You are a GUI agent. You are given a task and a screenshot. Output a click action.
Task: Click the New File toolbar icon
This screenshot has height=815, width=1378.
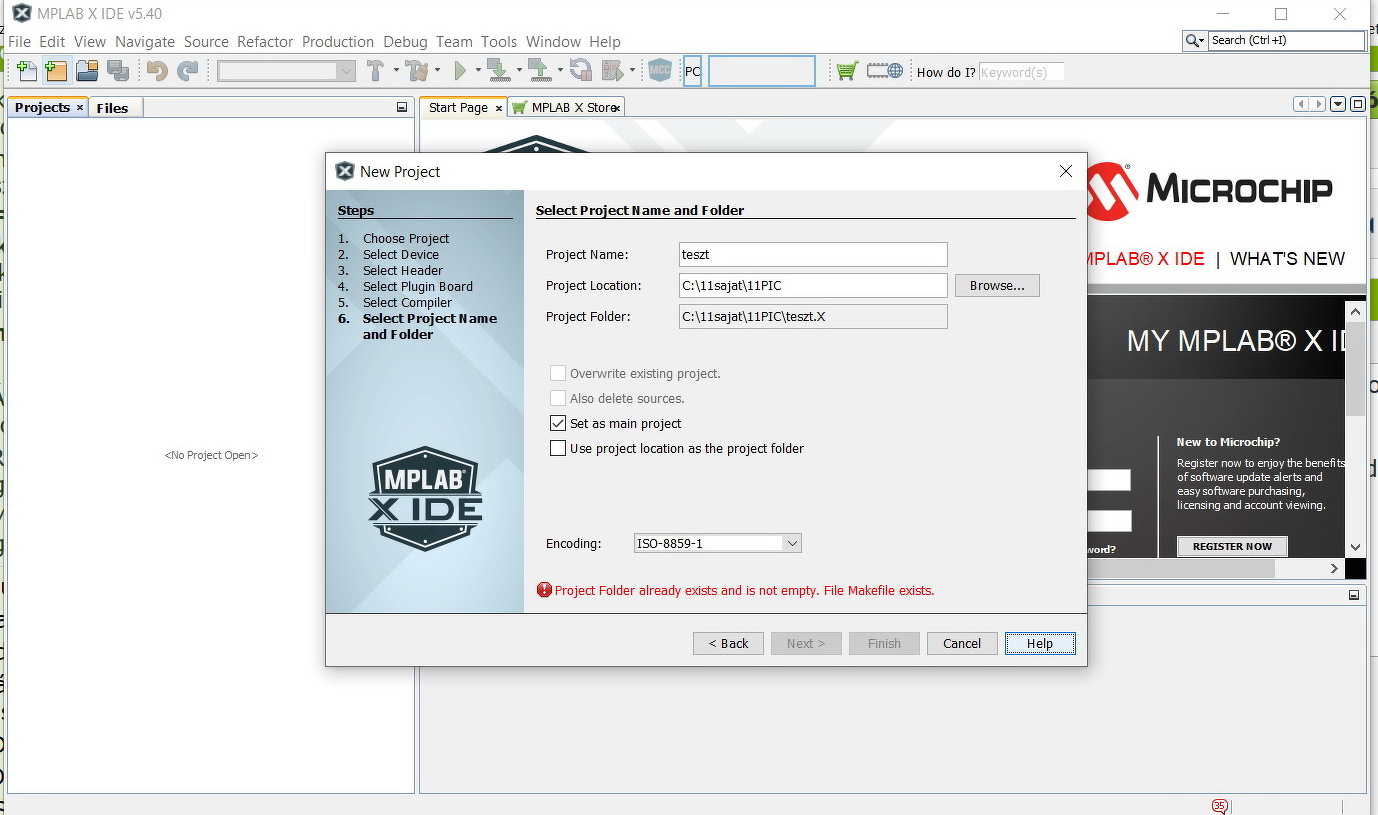[27, 71]
